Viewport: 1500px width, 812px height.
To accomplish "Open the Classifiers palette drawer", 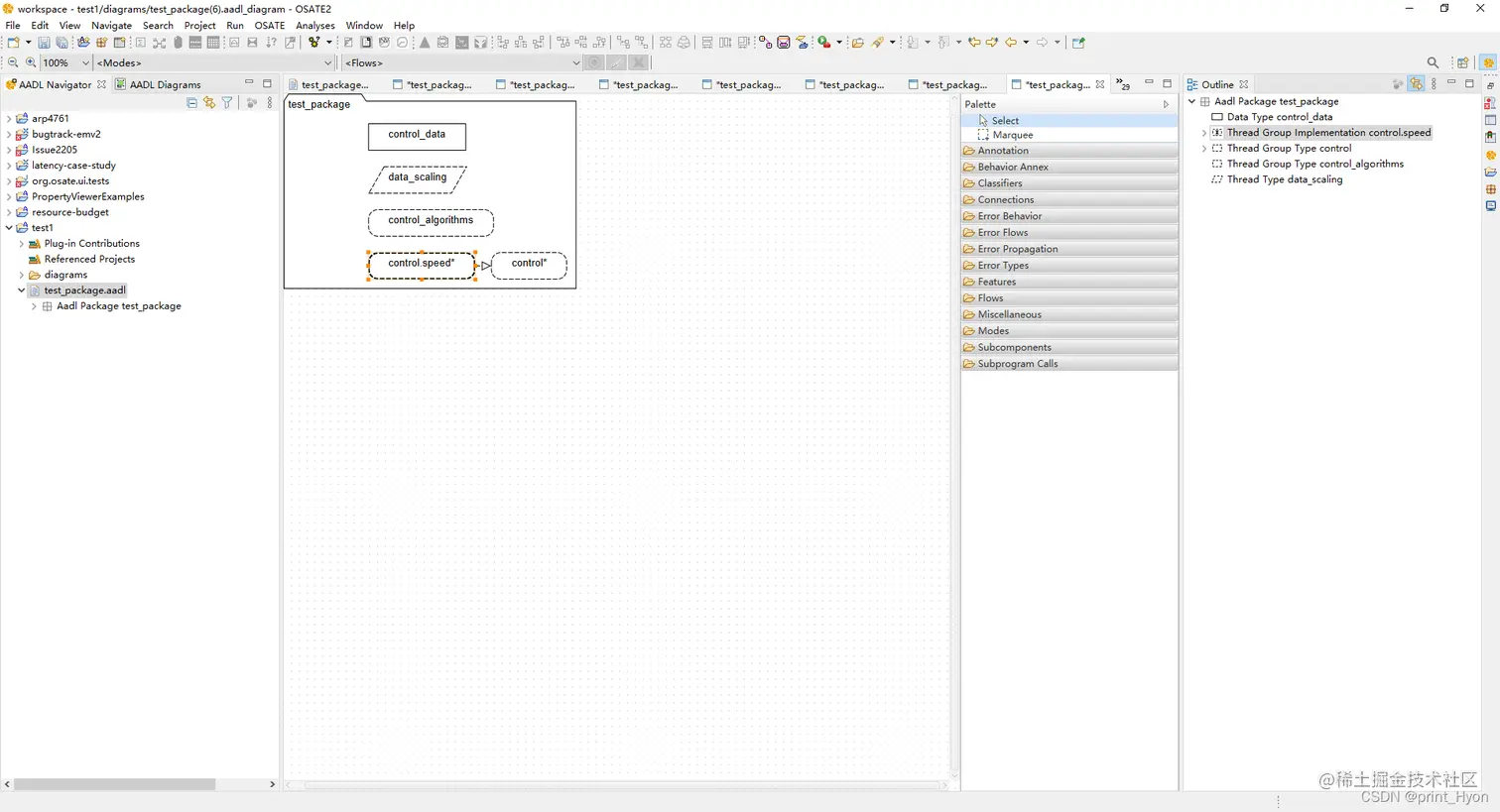I will point(1069,183).
